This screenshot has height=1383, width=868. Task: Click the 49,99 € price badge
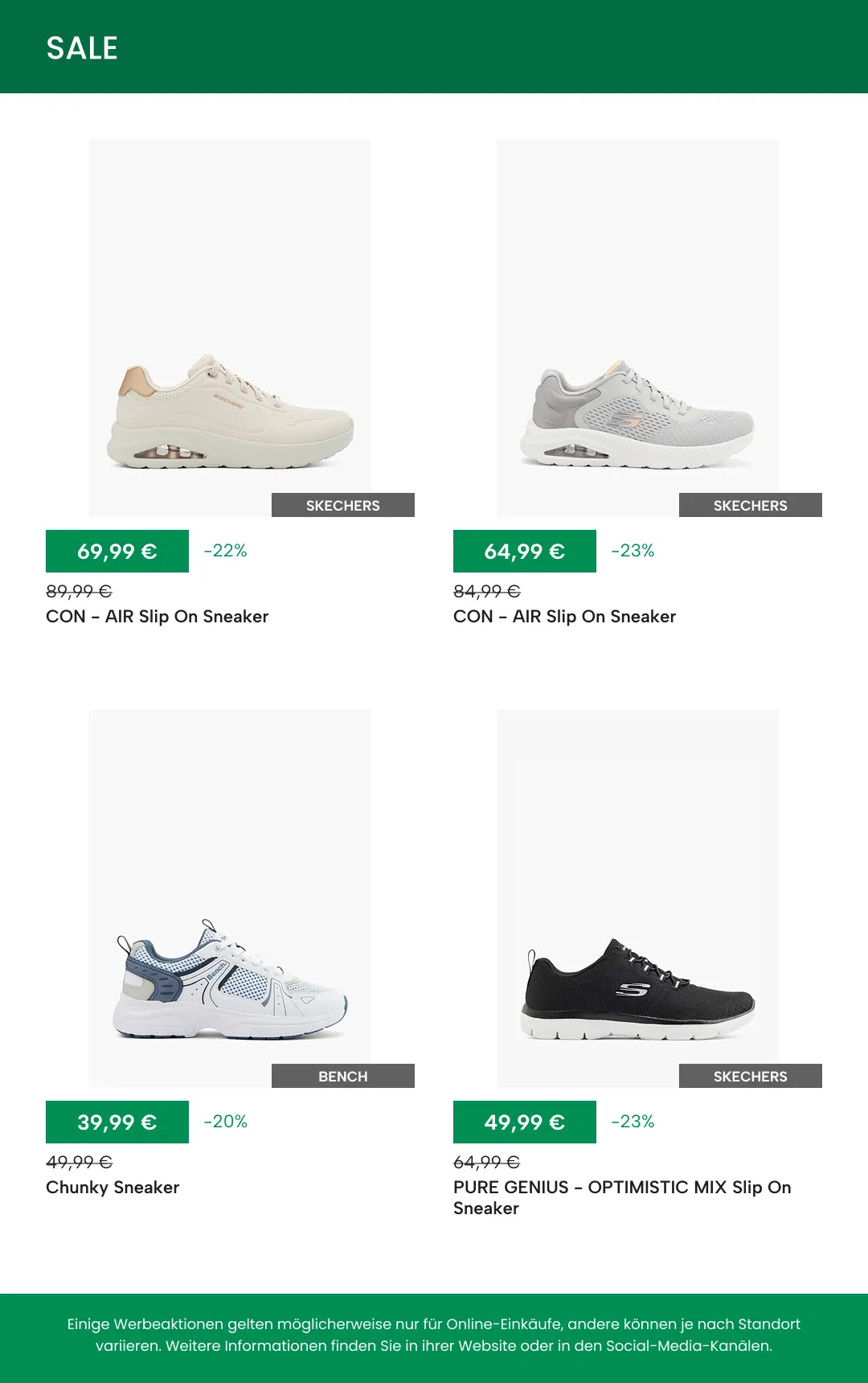click(525, 1122)
